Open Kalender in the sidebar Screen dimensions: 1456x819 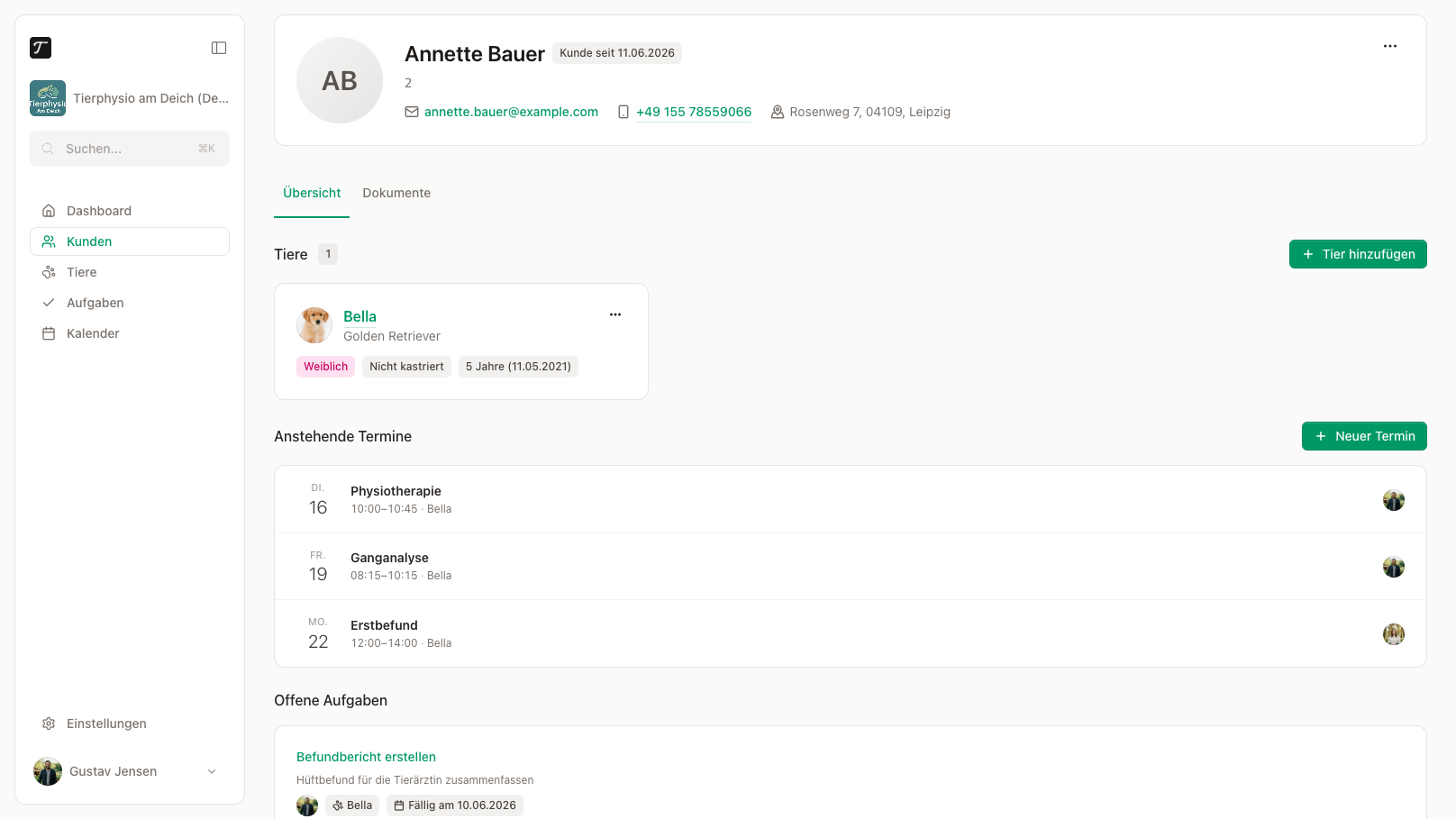tap(130, 333)
